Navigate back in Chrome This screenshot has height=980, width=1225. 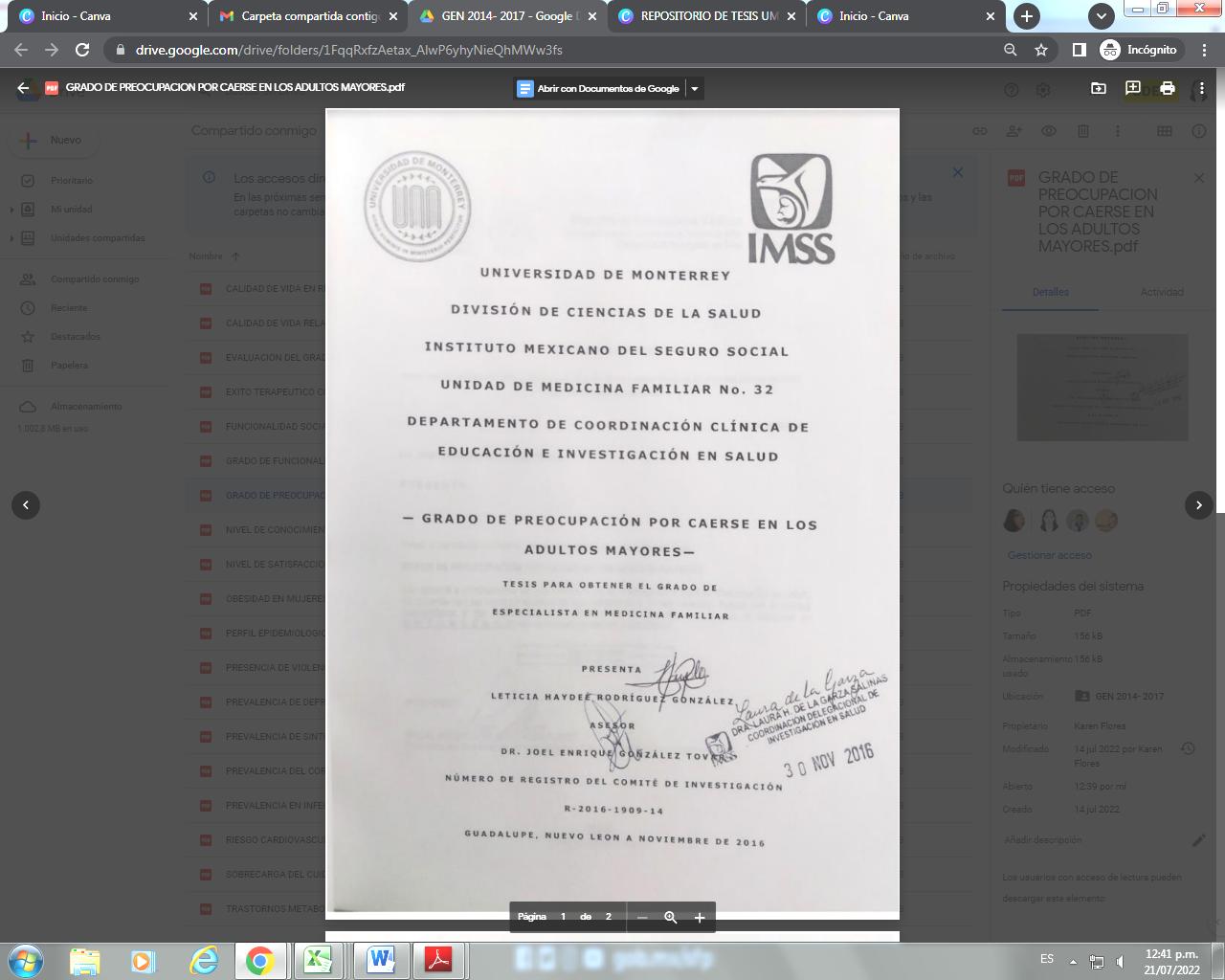pos(21,50)
